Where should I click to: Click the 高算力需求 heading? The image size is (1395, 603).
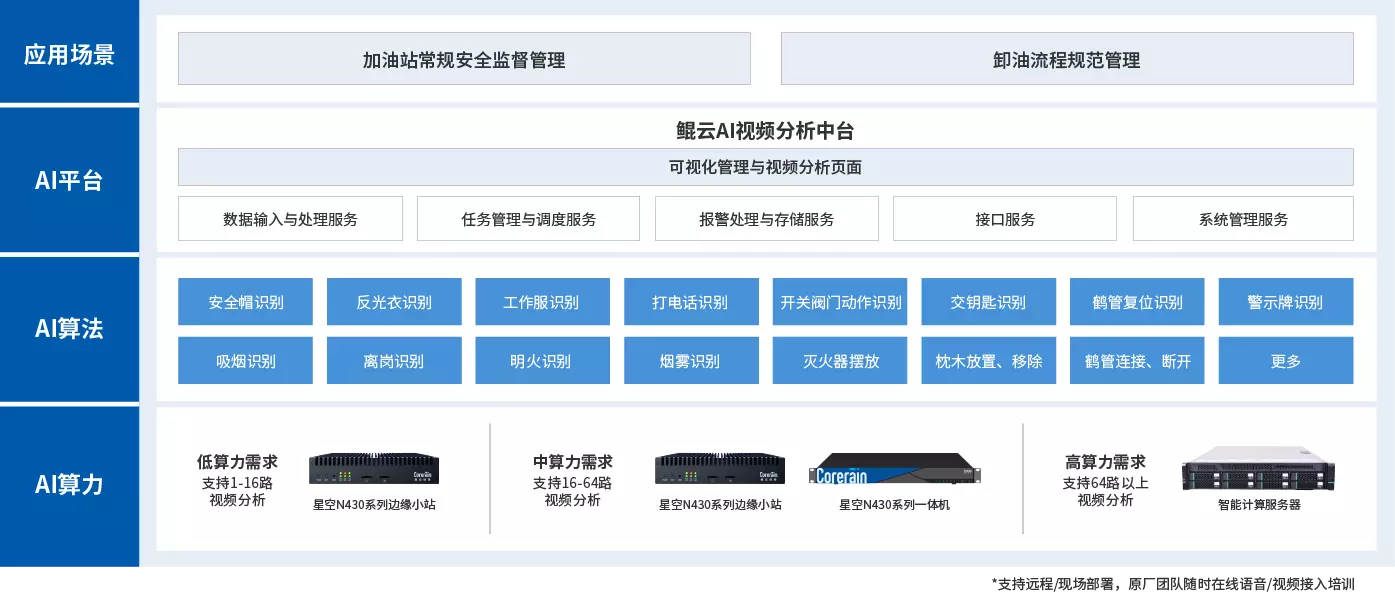(1105, 462)
